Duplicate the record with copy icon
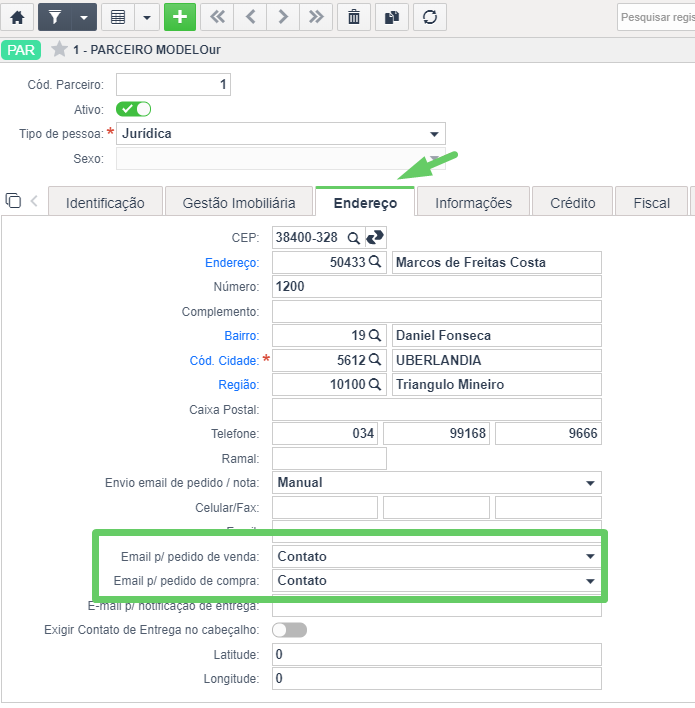 click(x=392, y=17)
